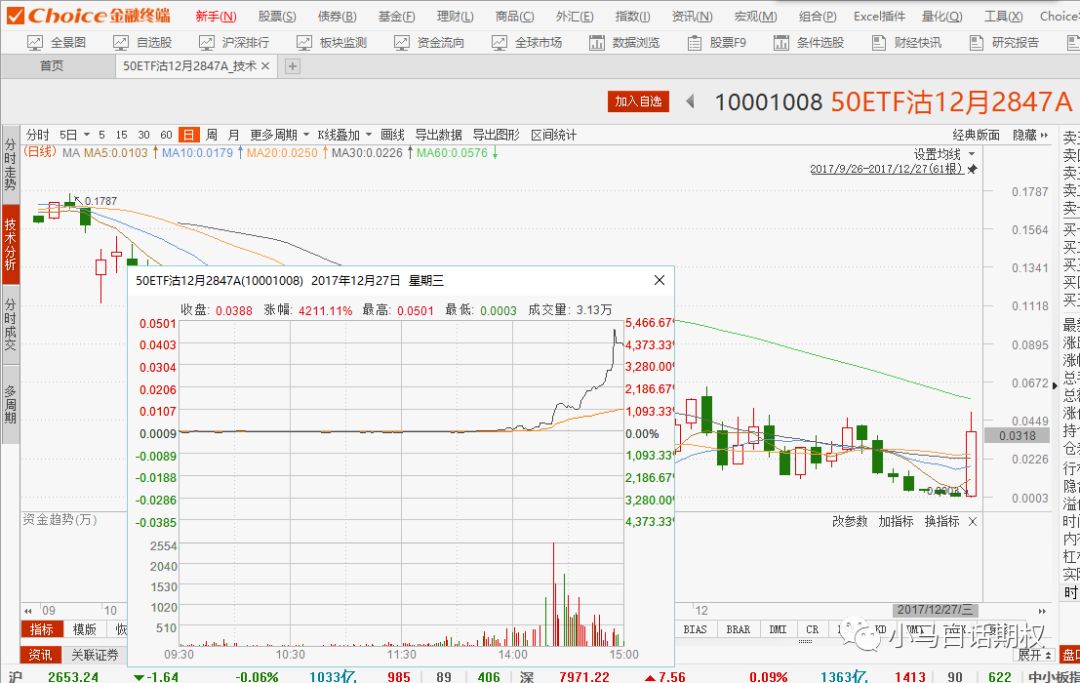Click 导出数据 export data button
This screenshot has height=683, width=1080.
(x=438, y=135)
